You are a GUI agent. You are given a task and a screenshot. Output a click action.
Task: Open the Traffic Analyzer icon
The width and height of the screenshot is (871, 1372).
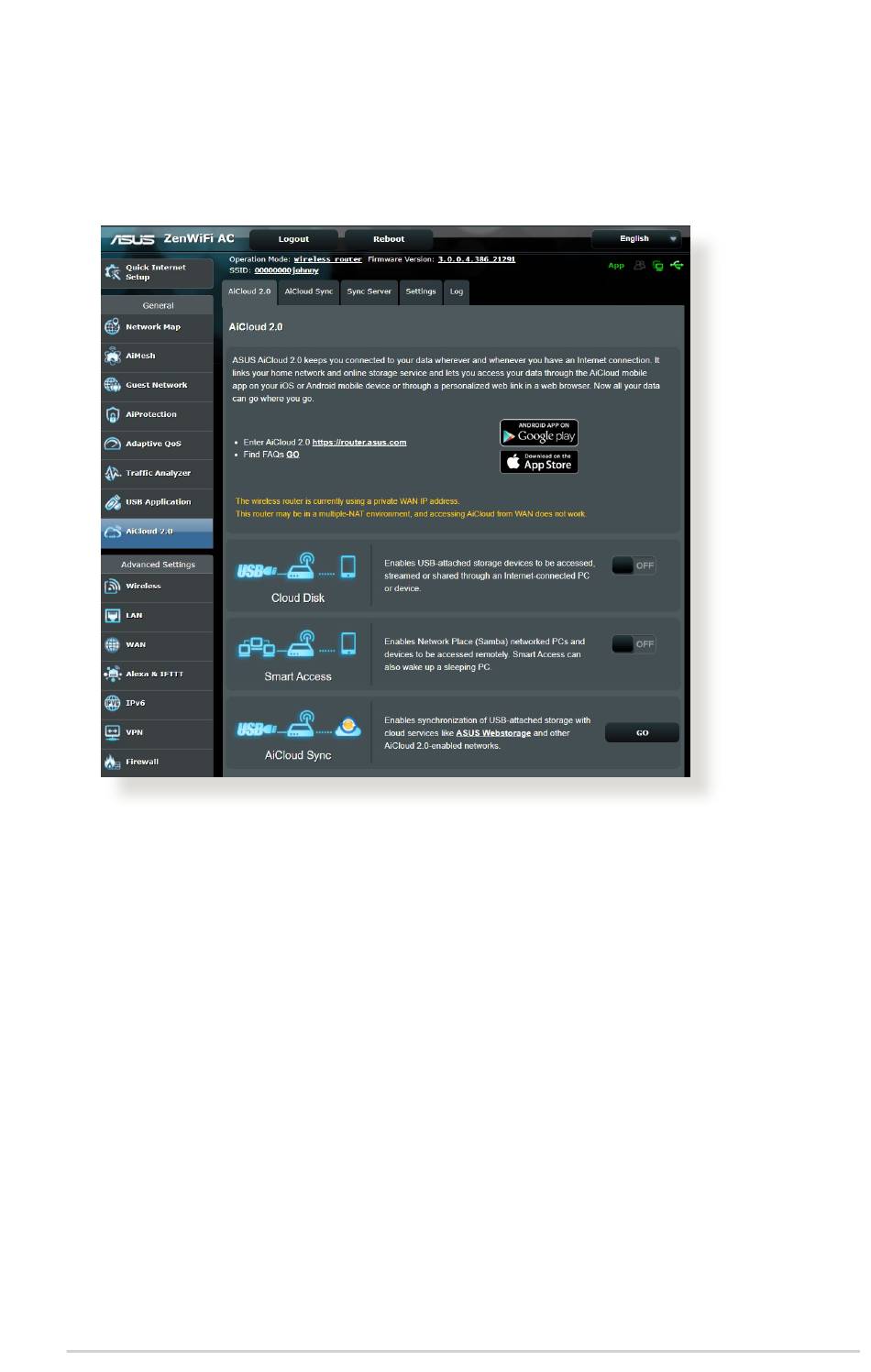coord(113,473)
